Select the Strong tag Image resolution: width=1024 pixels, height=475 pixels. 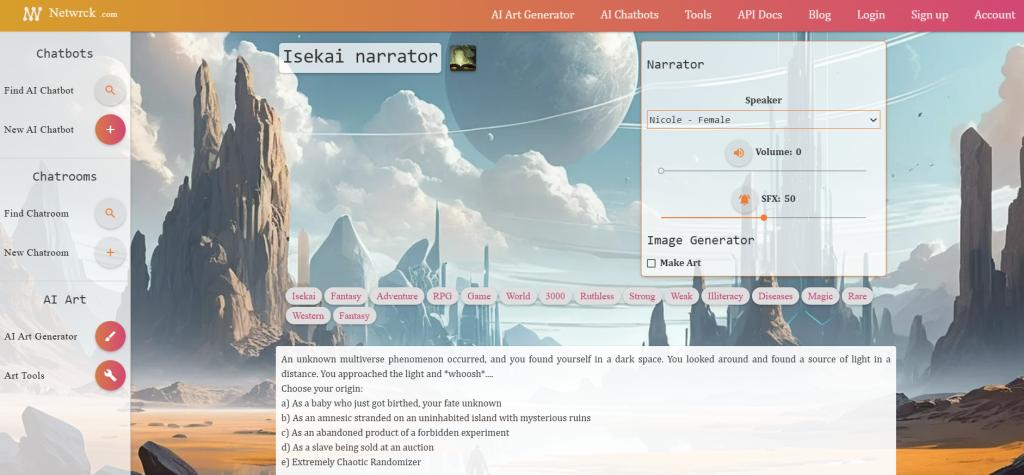pos(642,296)
